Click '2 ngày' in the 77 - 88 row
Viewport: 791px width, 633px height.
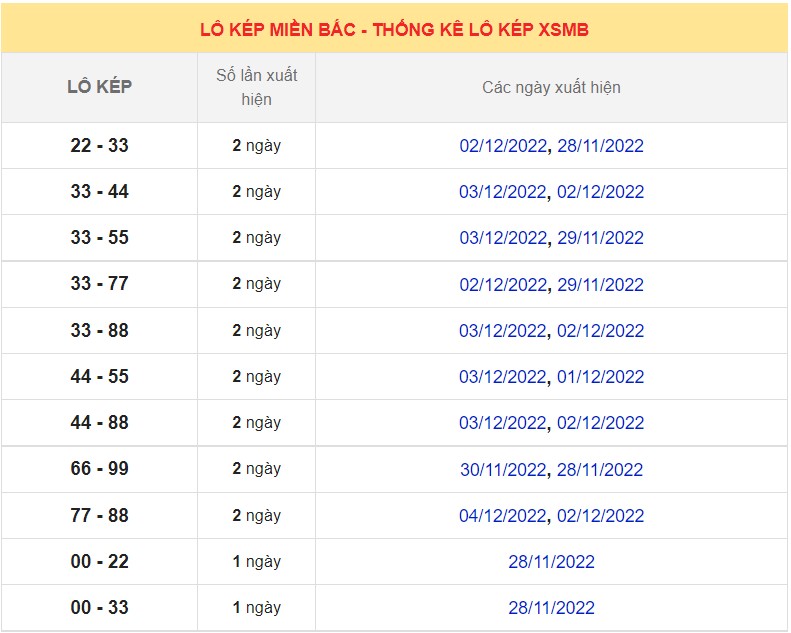(x=256, y=515)
